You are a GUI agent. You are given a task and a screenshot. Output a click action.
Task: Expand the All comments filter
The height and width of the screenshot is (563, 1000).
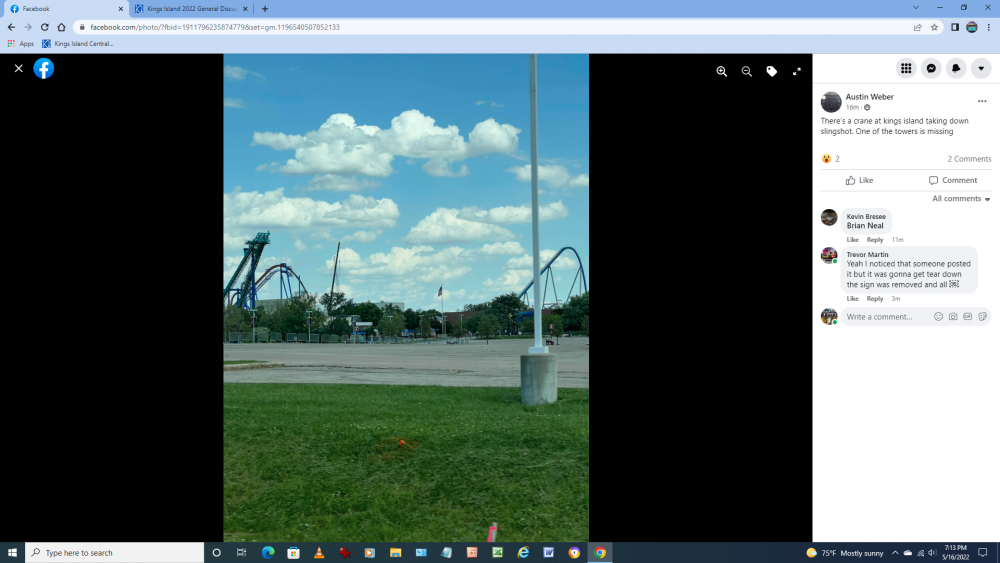pos(961,199)
